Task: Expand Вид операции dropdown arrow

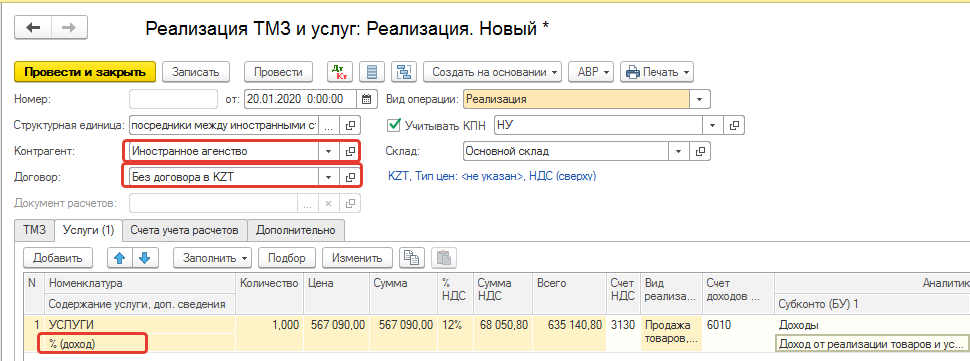Action: (700, 99)
